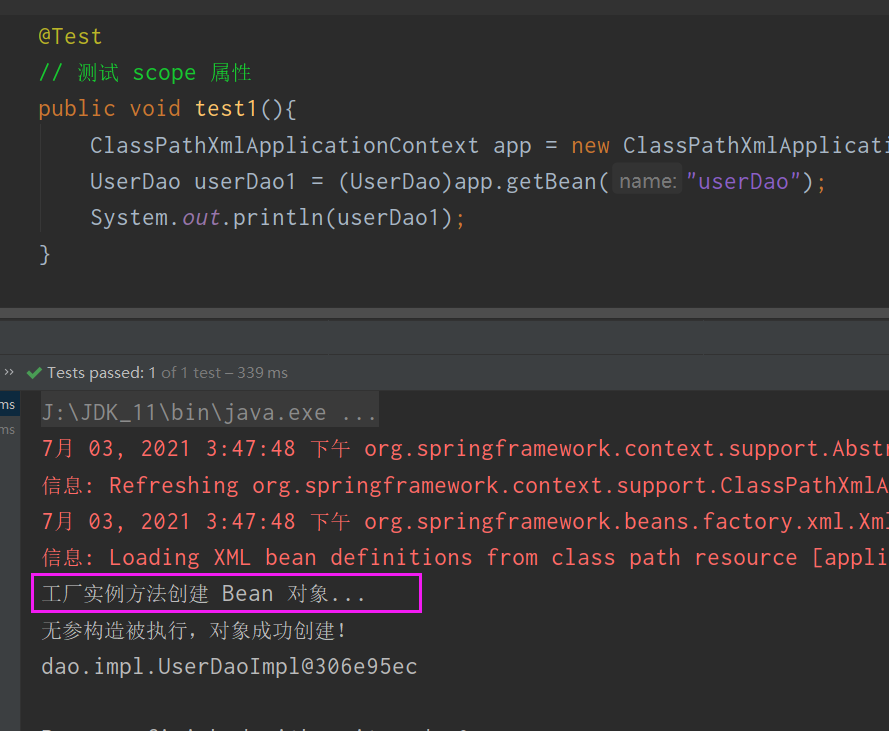Viewport: 889px width, 731px height.
Task: Click the 'new' keyword in the app assignment
Action: coord(590,146)
